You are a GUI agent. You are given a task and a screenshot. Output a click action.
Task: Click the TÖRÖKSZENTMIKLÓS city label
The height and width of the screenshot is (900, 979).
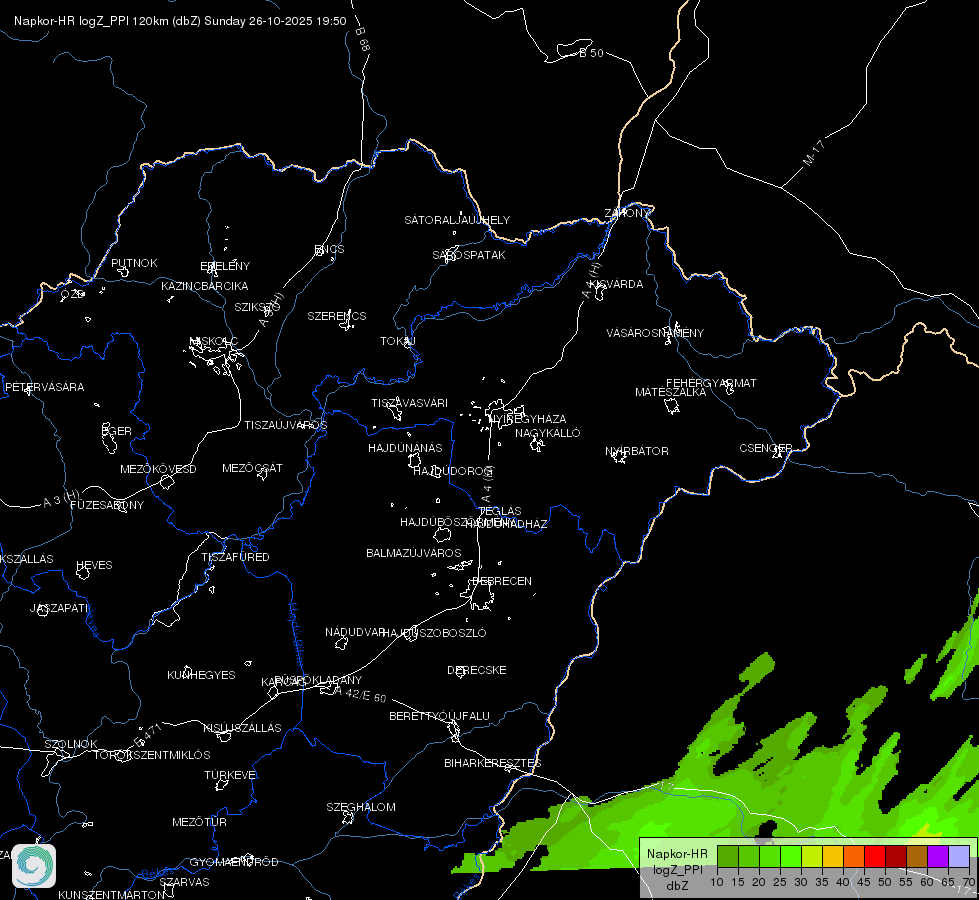[152, 755]
